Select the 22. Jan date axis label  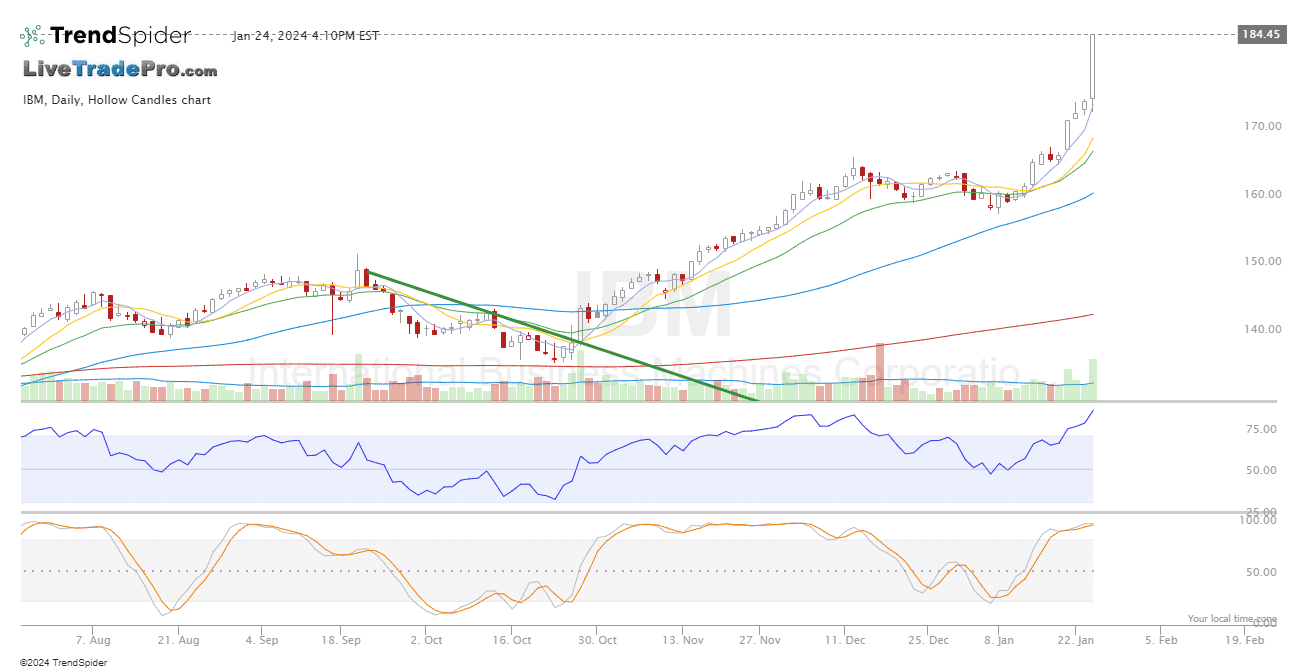[1076, 639]
